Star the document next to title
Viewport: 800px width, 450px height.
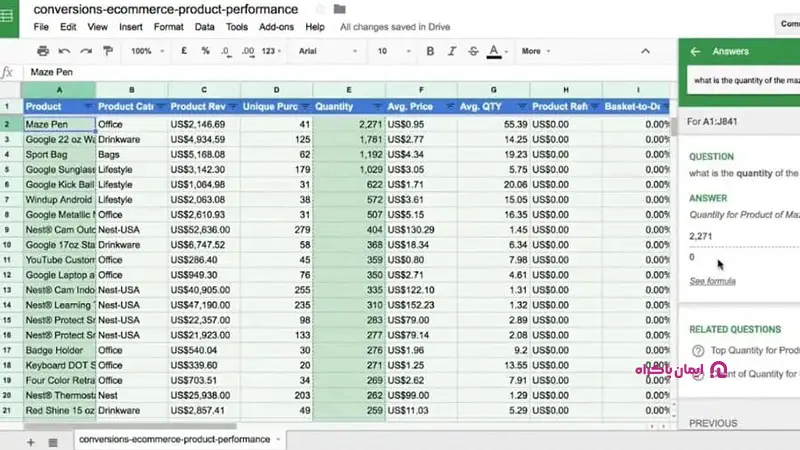point(320,9)
